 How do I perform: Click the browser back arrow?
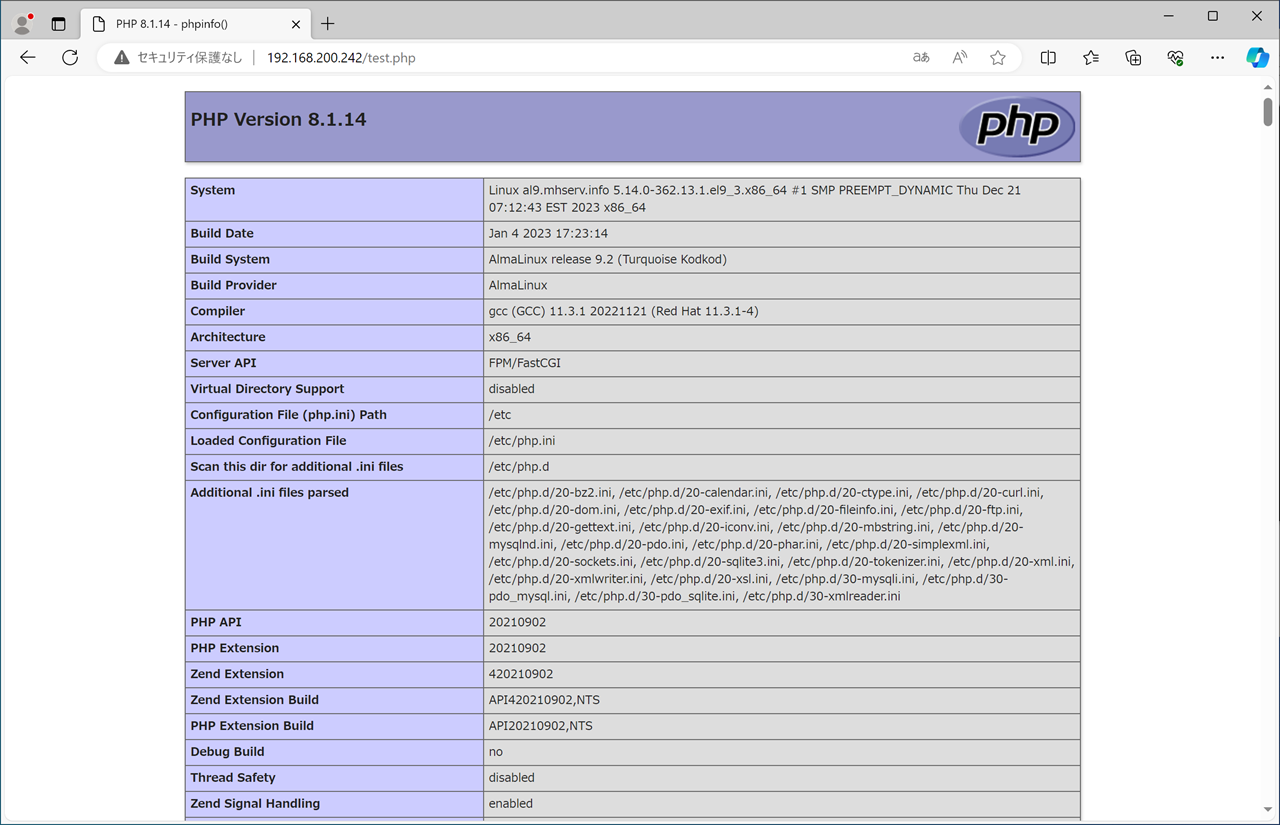[28, 58]
